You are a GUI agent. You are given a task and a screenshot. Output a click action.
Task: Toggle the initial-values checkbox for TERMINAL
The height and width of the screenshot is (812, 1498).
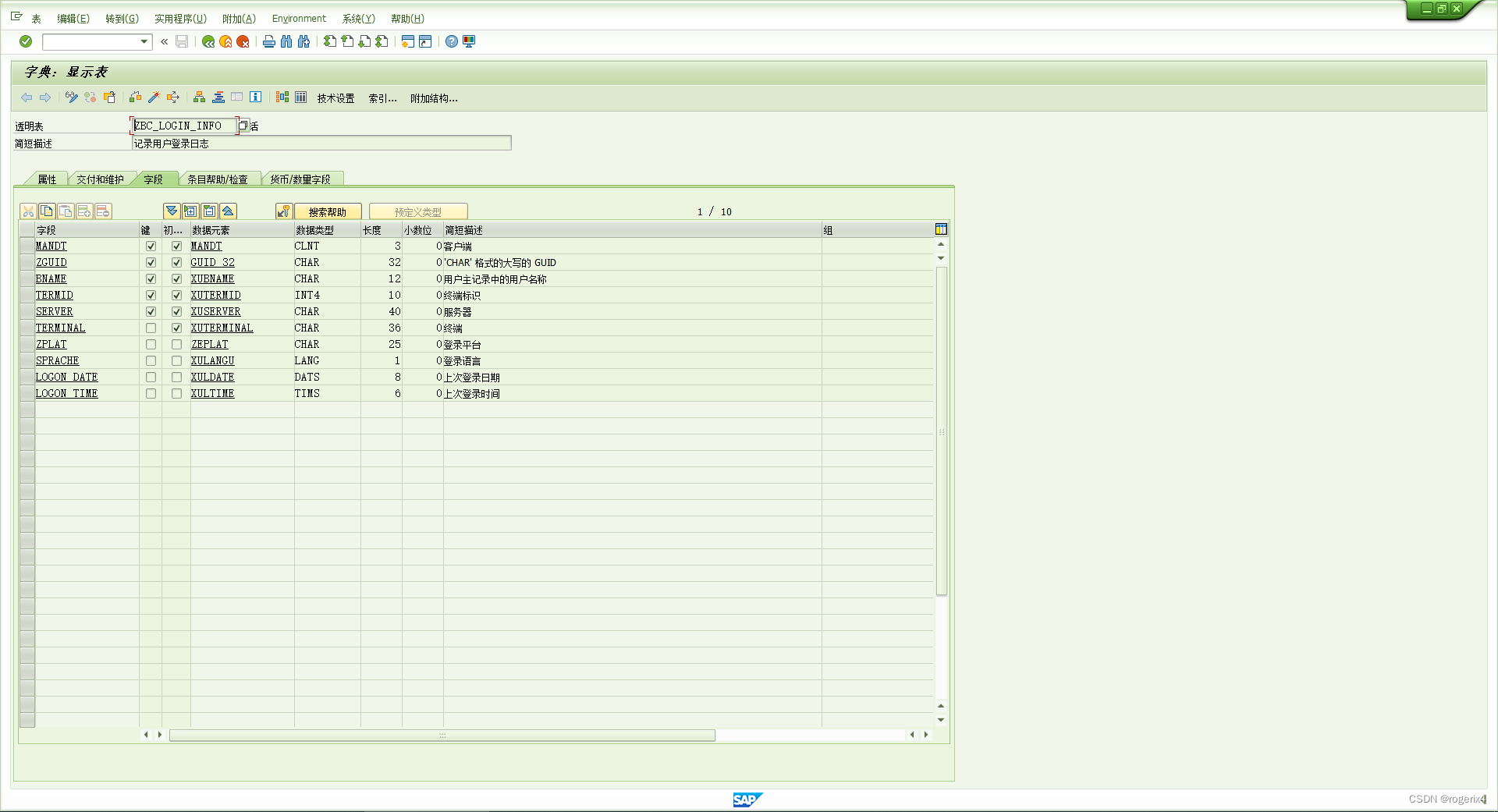coord(176,328)
